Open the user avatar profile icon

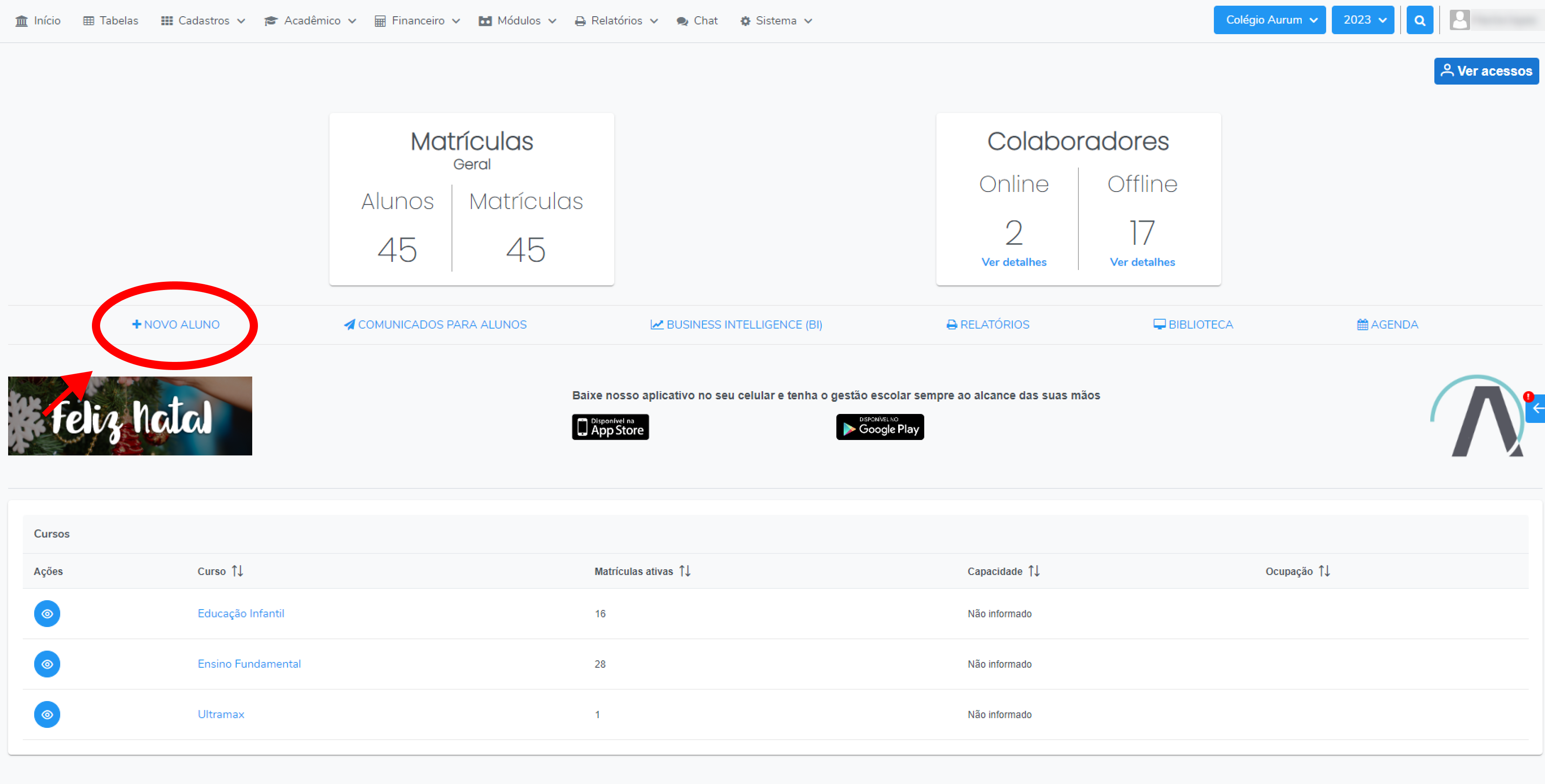point(1459,20)
